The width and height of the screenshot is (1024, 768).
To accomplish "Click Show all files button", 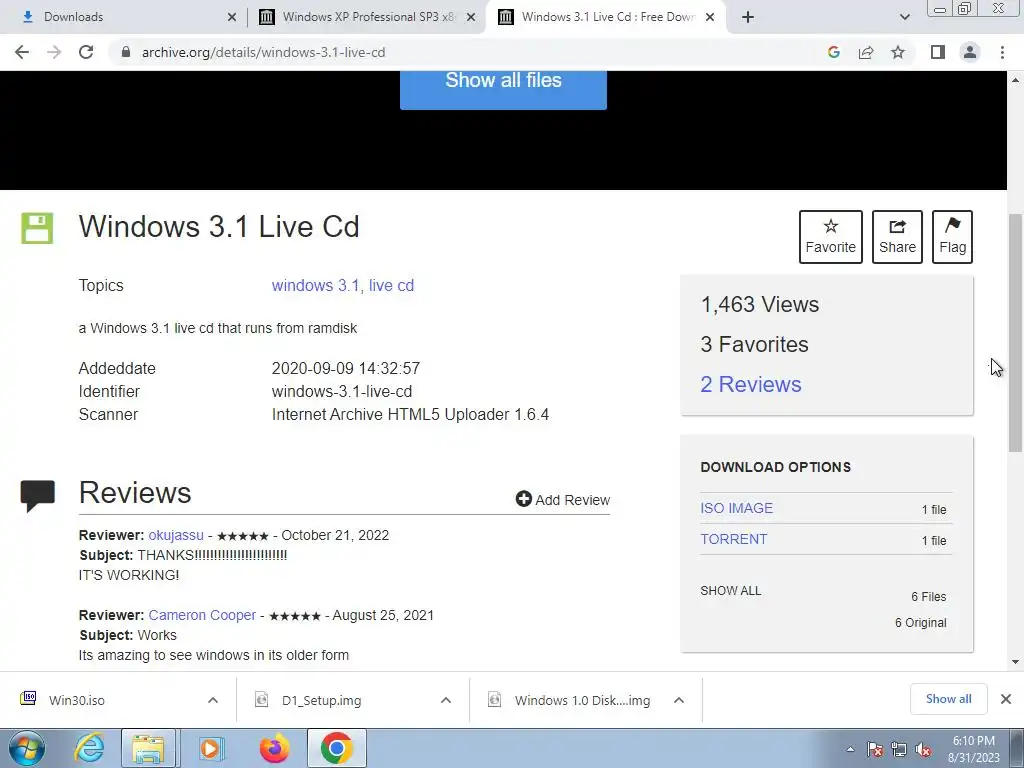I will tap(503, 89).
